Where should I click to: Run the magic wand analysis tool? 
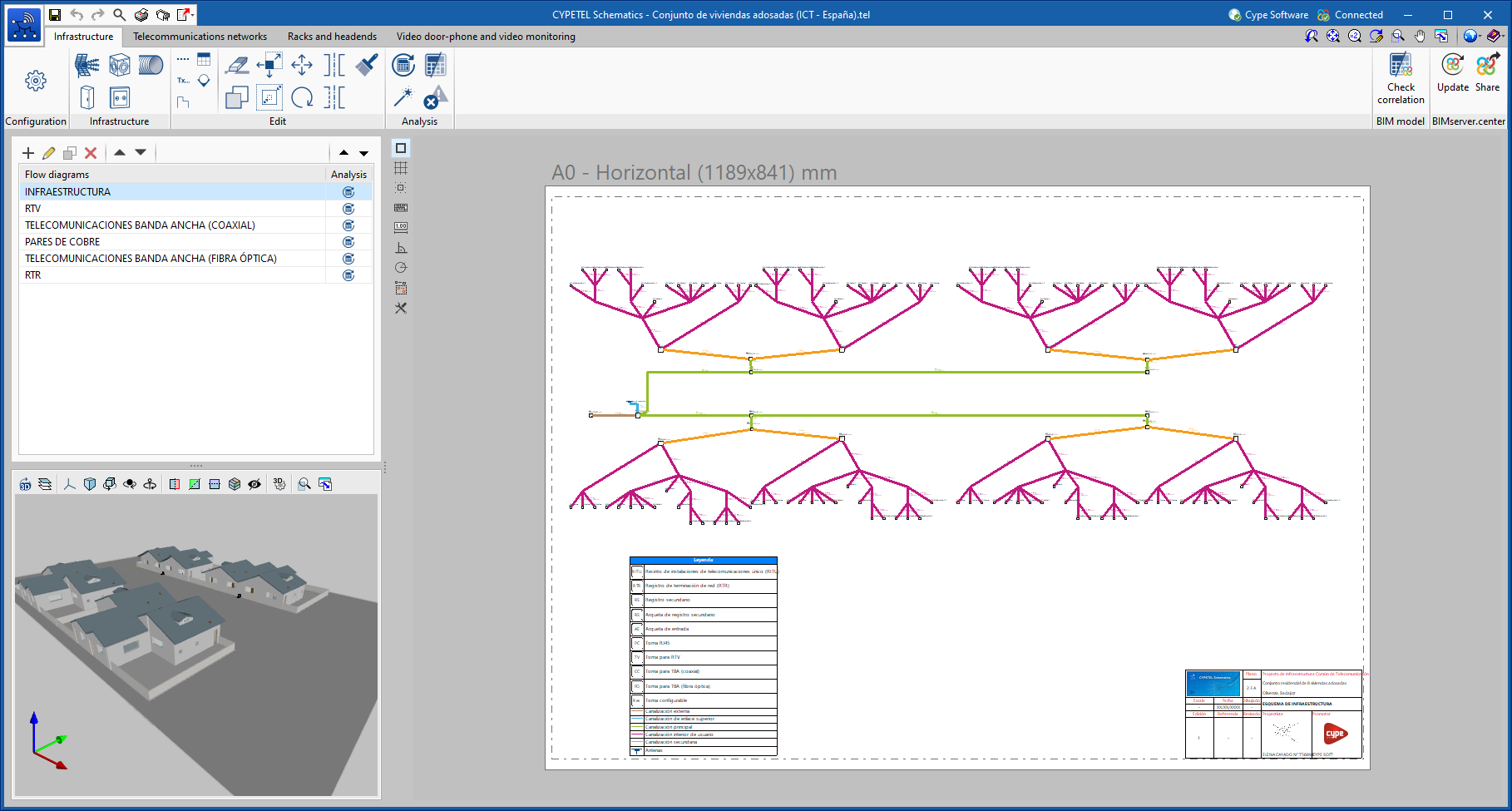coord(403,97)
